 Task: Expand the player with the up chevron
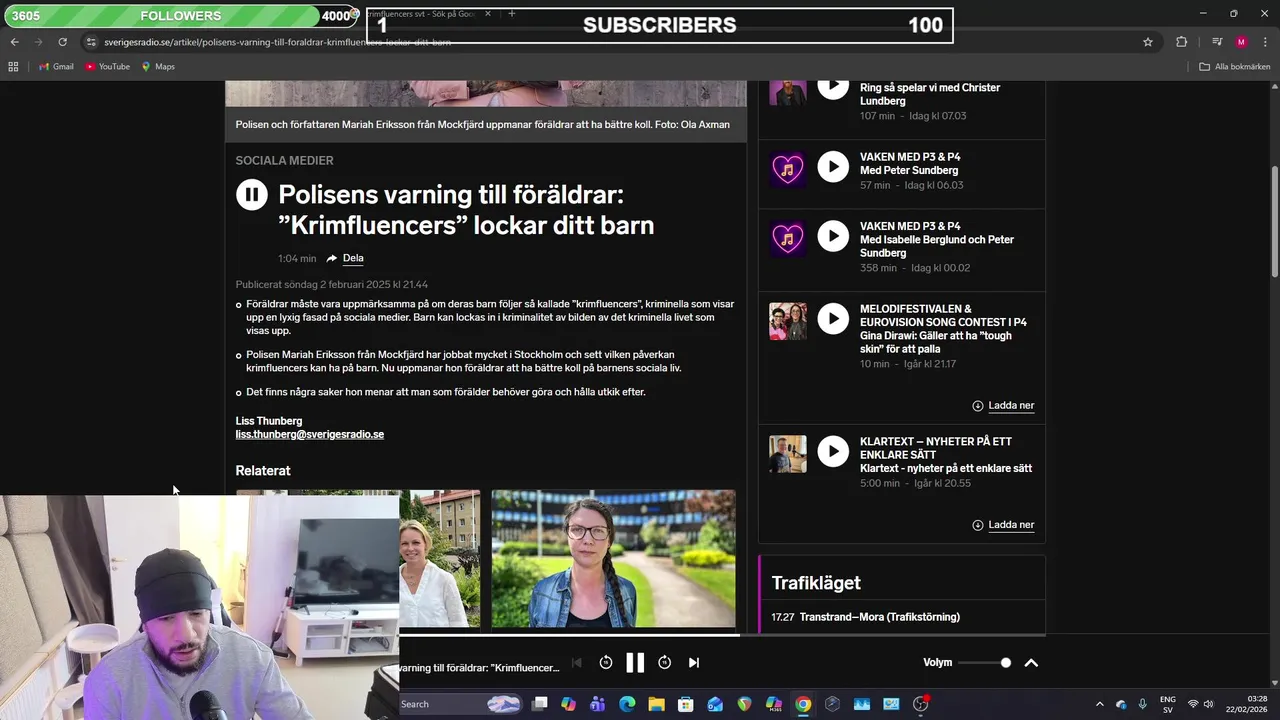tap(1031, 662)
